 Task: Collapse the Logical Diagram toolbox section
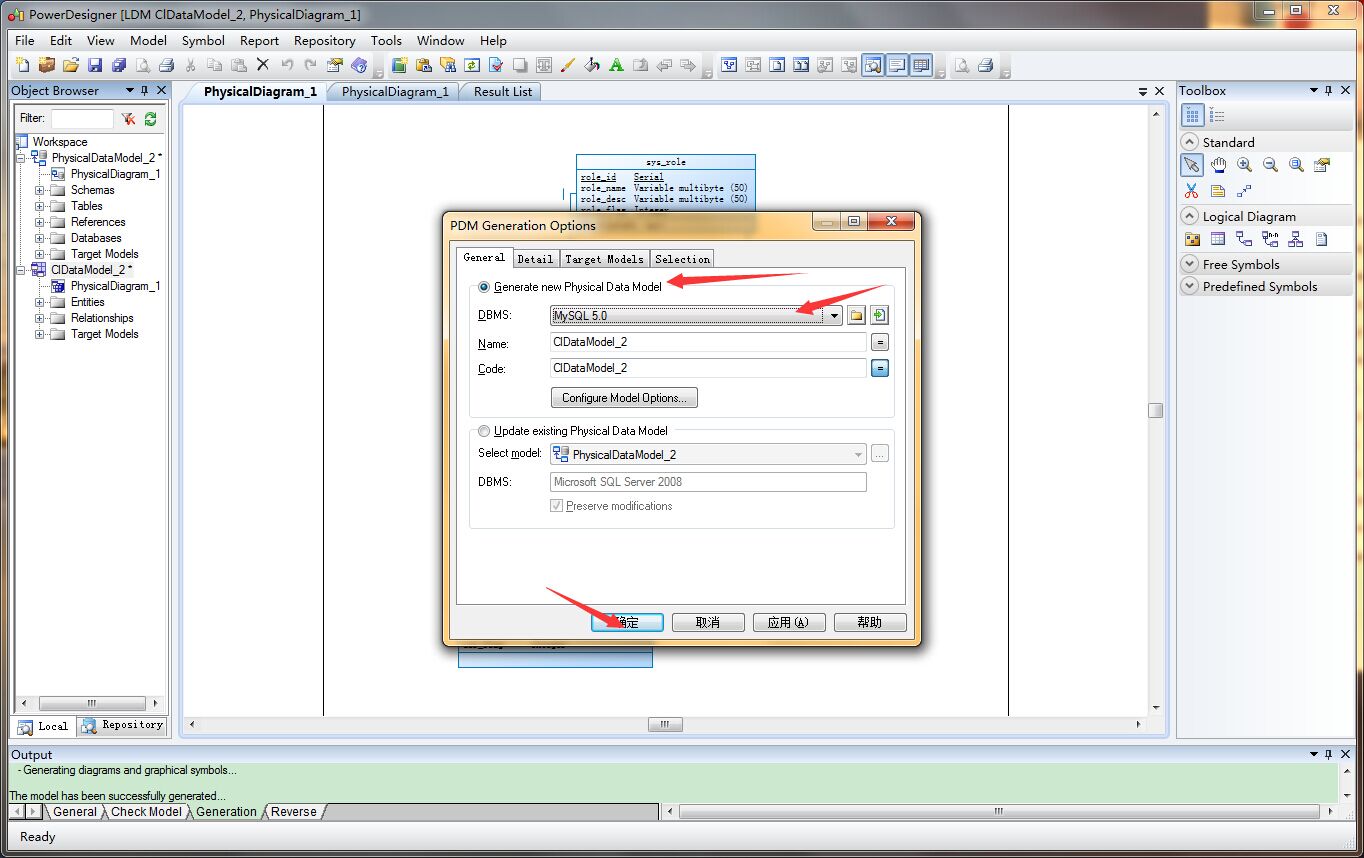(x=1190, y=216)
